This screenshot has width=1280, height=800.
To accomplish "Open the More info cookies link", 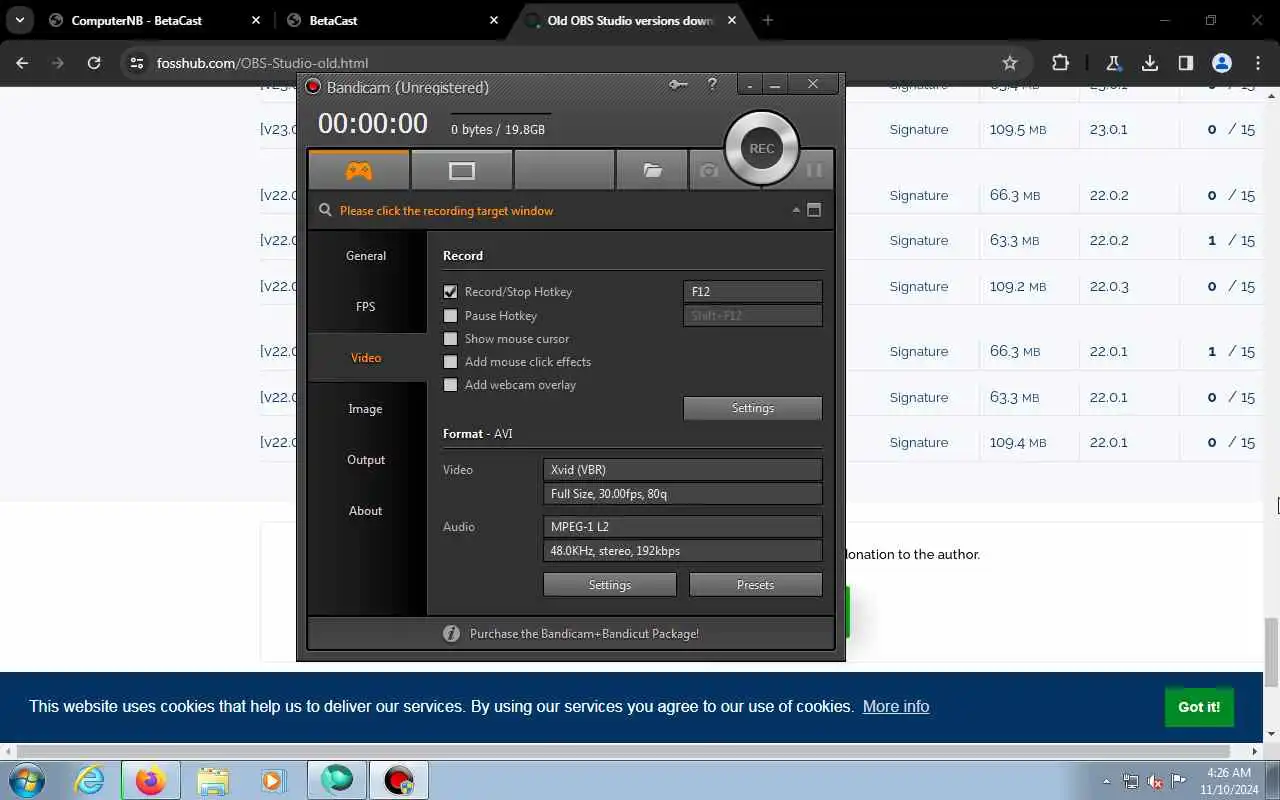I will tap(896, 706).
